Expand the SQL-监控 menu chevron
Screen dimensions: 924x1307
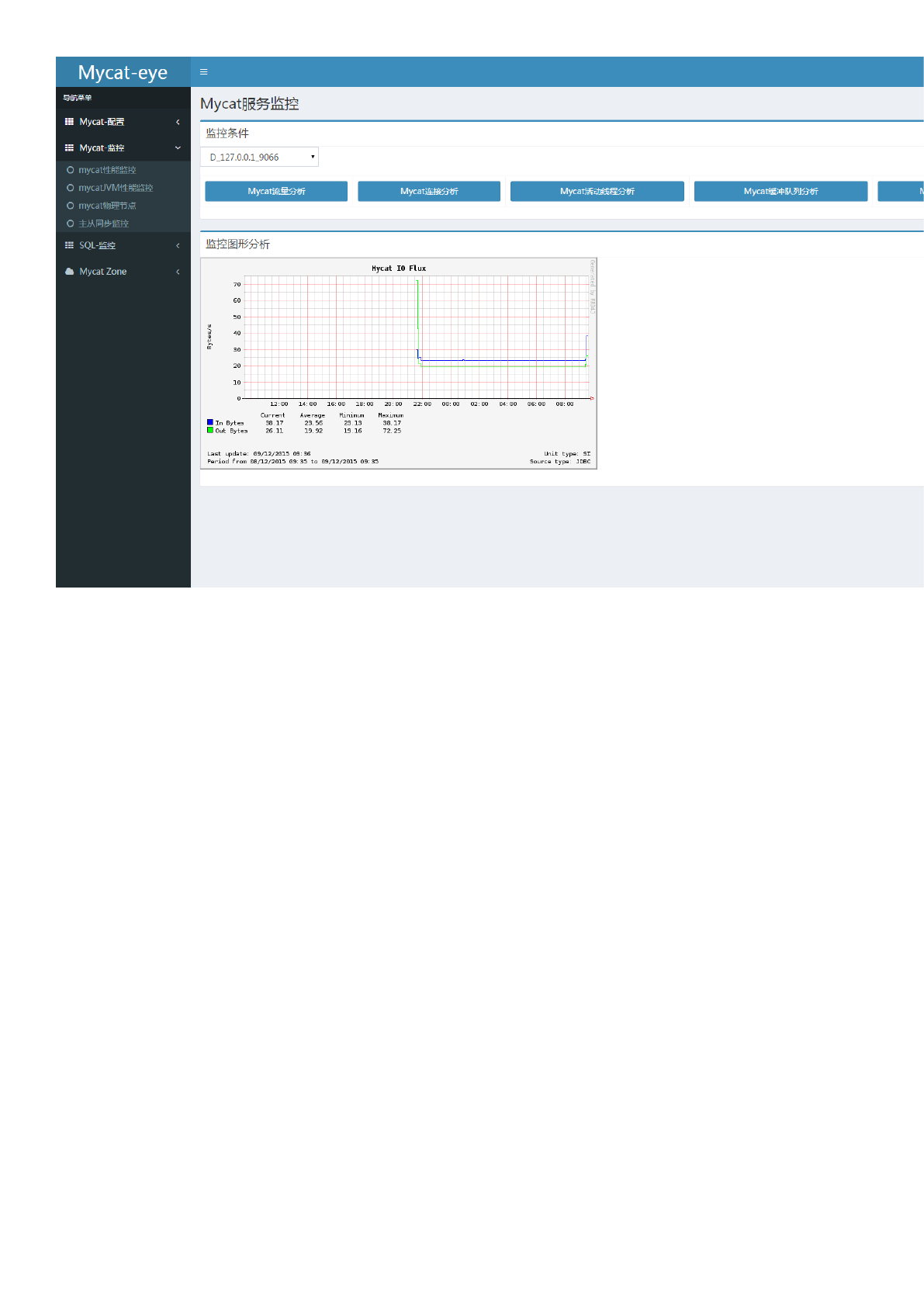(x=178, y=245)
